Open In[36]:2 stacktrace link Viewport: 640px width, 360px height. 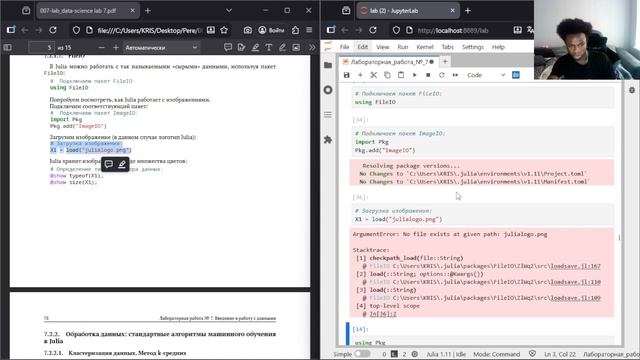coord(383,314)
